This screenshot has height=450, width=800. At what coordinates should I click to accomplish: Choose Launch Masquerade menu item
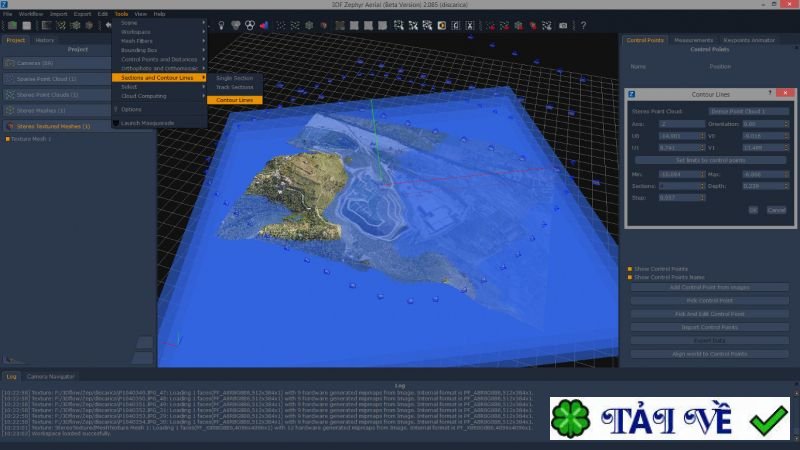pyautogui.click(x=159, y=123)
